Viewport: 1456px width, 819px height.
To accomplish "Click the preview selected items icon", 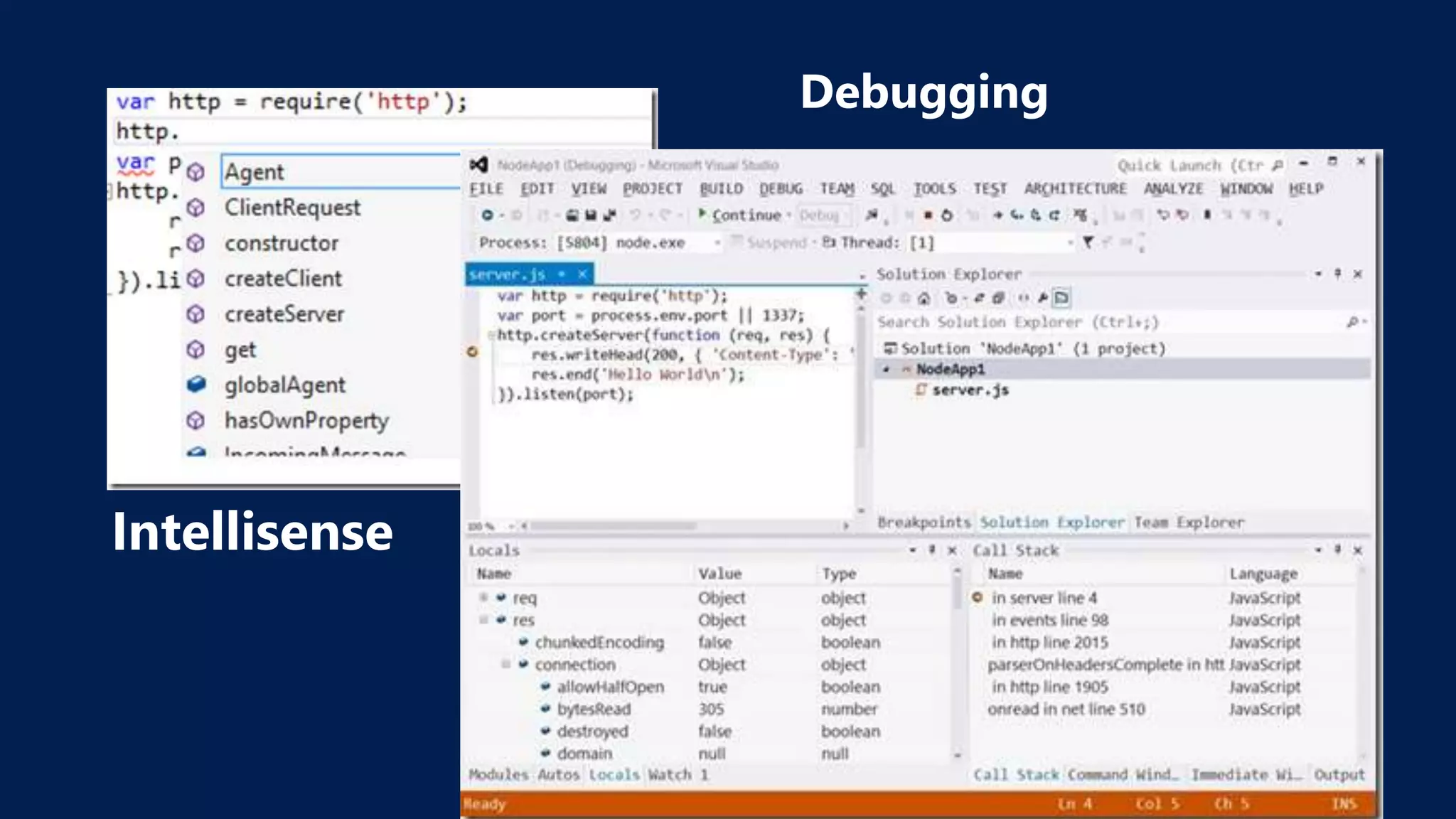I will [x=1061, y=298].
